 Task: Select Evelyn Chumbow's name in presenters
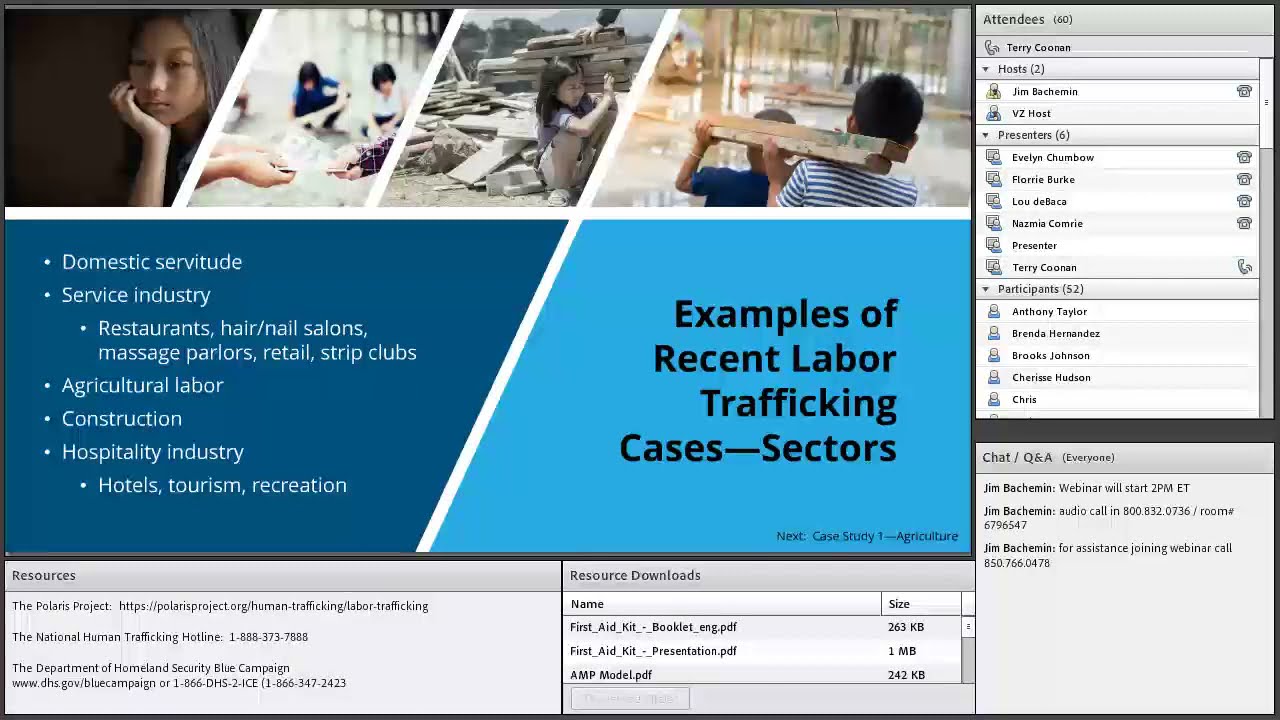[x=1052, y=157]
